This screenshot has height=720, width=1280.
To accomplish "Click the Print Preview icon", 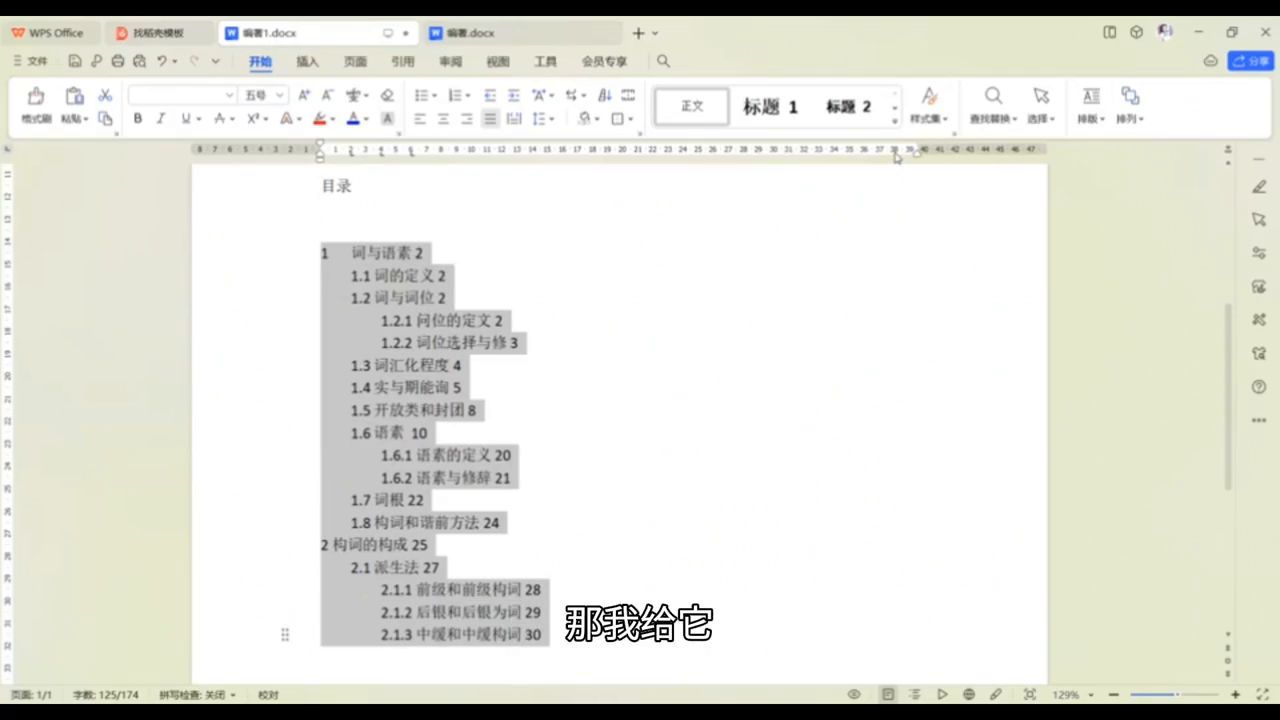I will [139, 61].
